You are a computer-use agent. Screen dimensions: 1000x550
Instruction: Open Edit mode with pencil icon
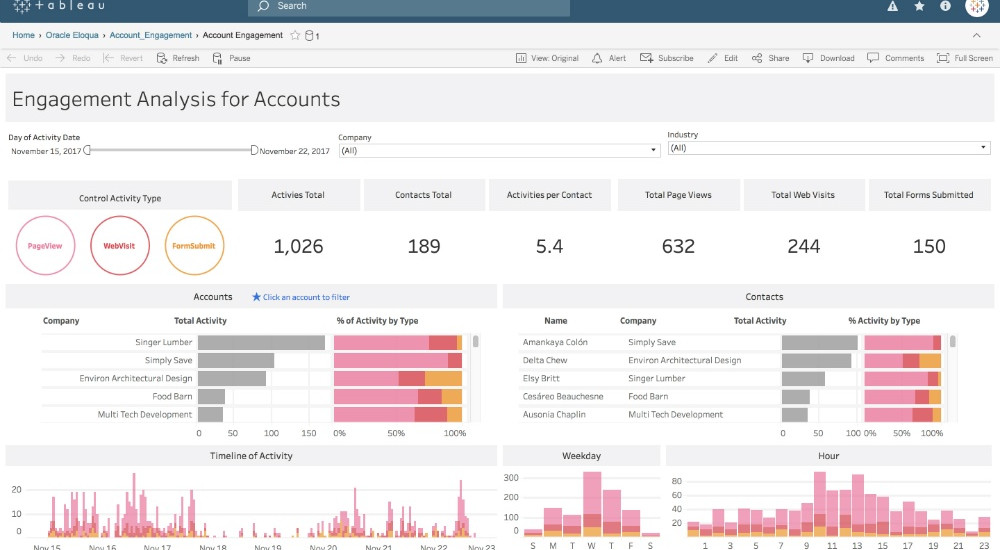(713, 58)
